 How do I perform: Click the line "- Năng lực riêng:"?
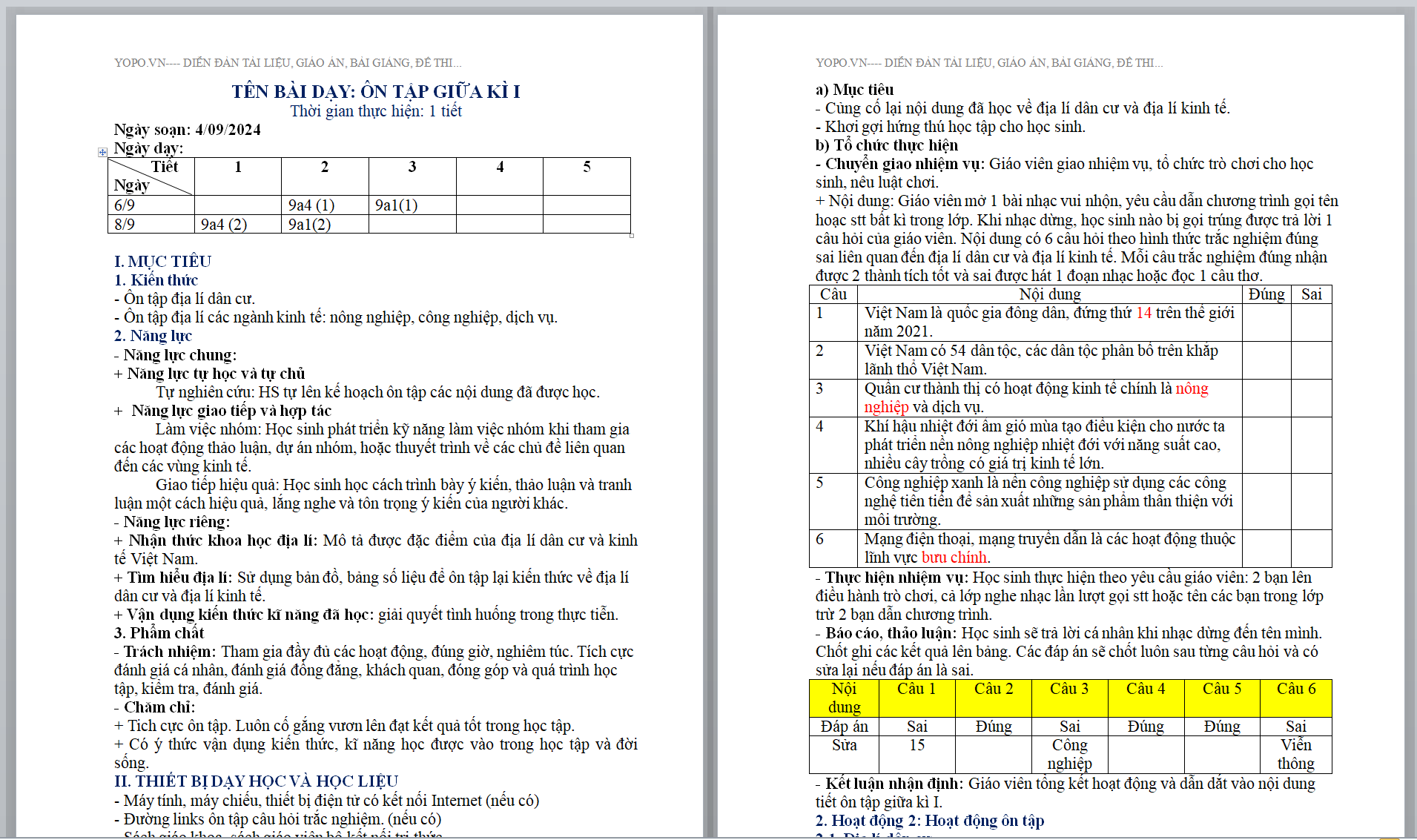tap(172, 522)
